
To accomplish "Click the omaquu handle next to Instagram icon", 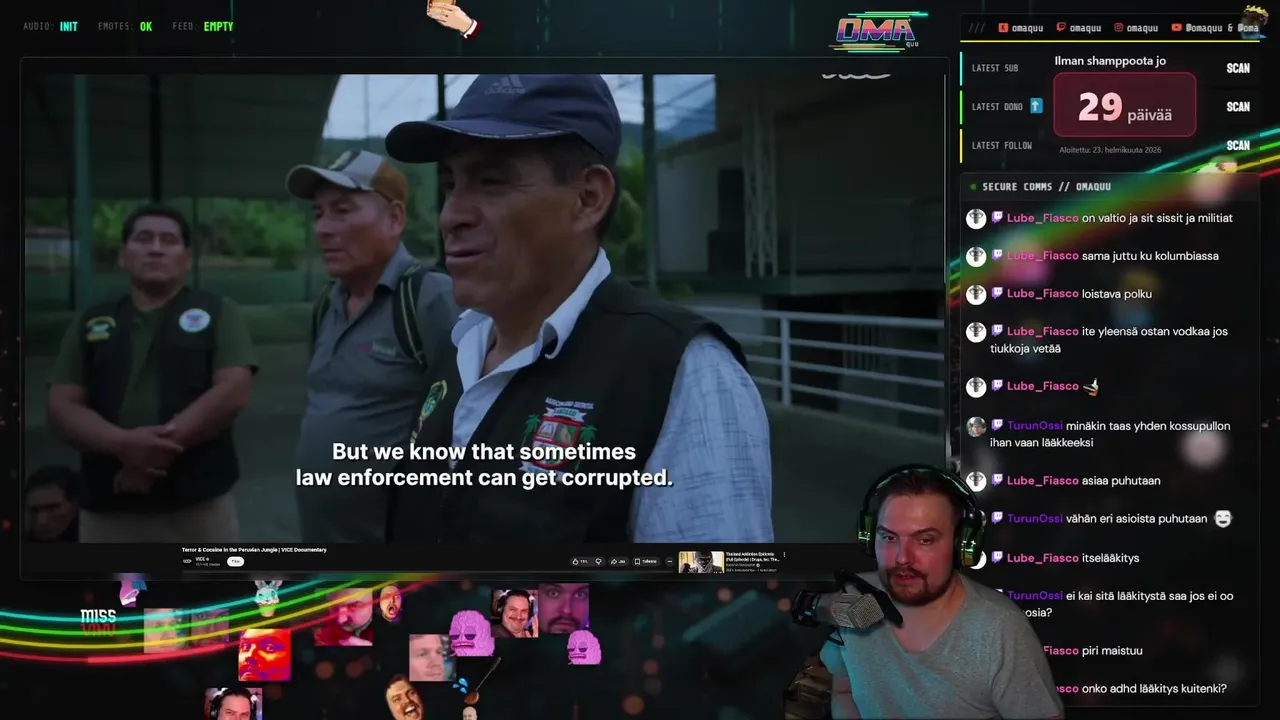I will click(1144, 28).
